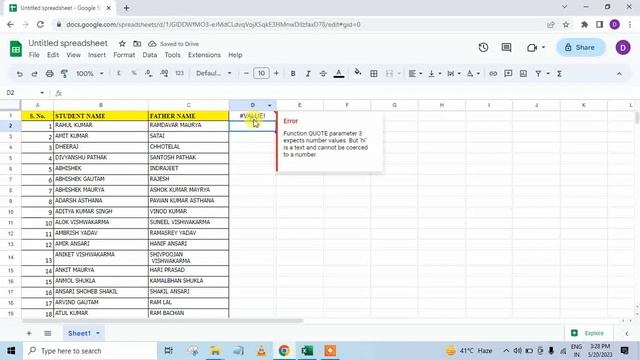Click the Redo icon in toolbar
This screenshot has width=640, height=360.
(x=34, y=73)
